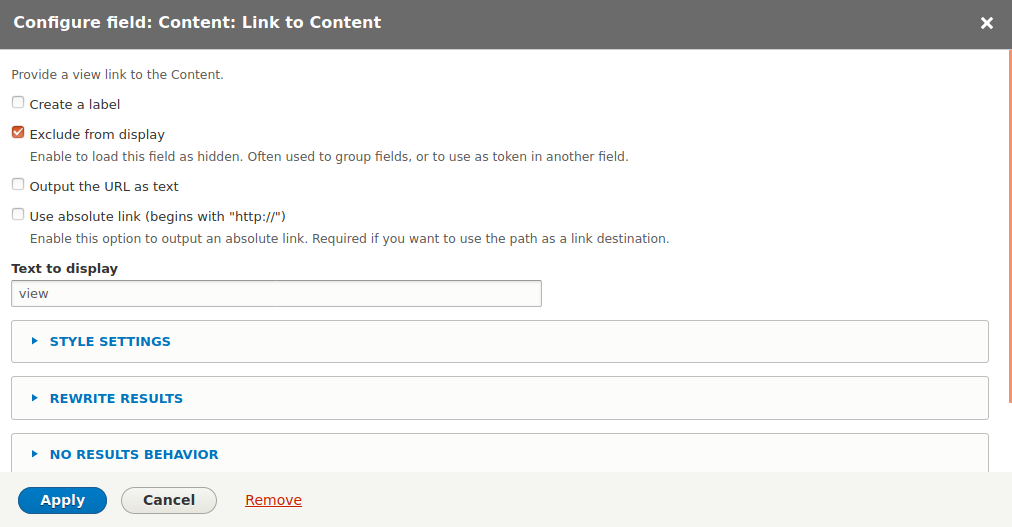
Task: Click the No Results Behavior arrow
Action: 35,454
